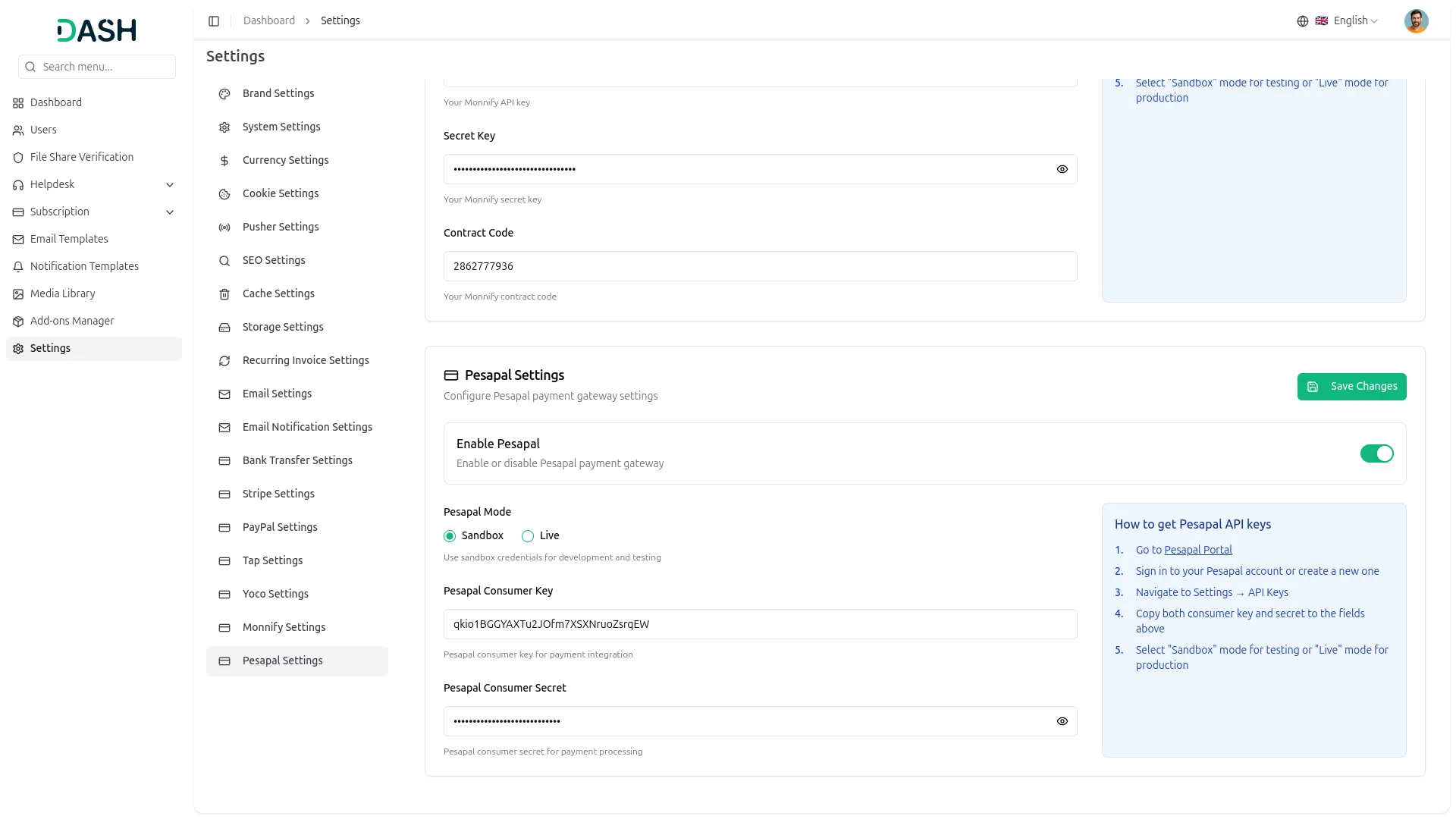This screenshot has width=1456, height=819.
Task: Click the Users people icon
Action: (18, 130)
